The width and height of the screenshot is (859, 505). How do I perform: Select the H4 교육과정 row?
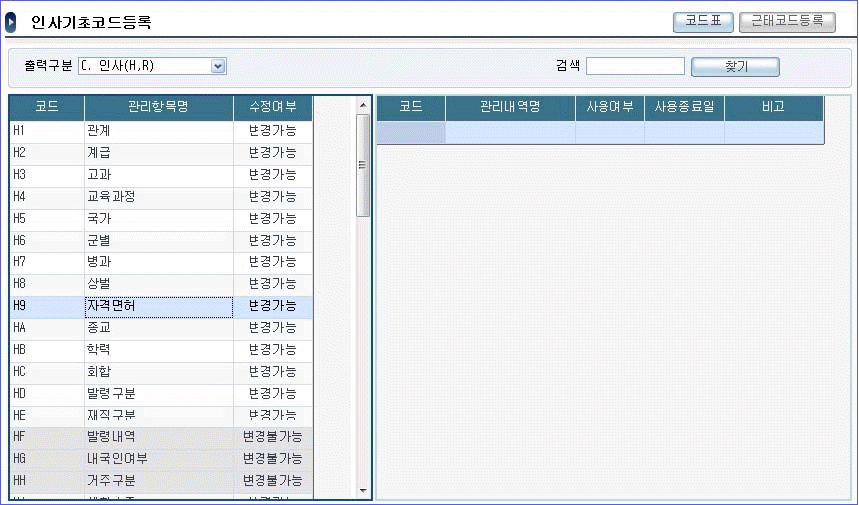pos(160,196)
